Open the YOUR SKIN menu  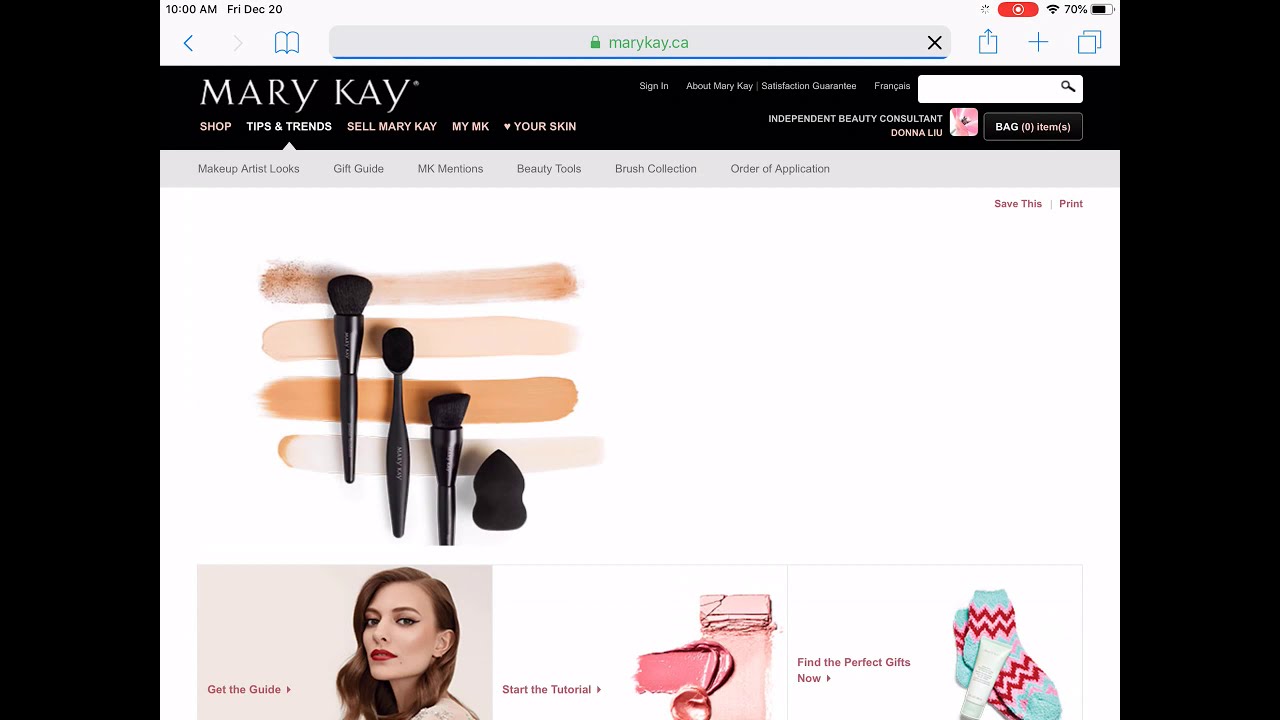tap(540, 126)
